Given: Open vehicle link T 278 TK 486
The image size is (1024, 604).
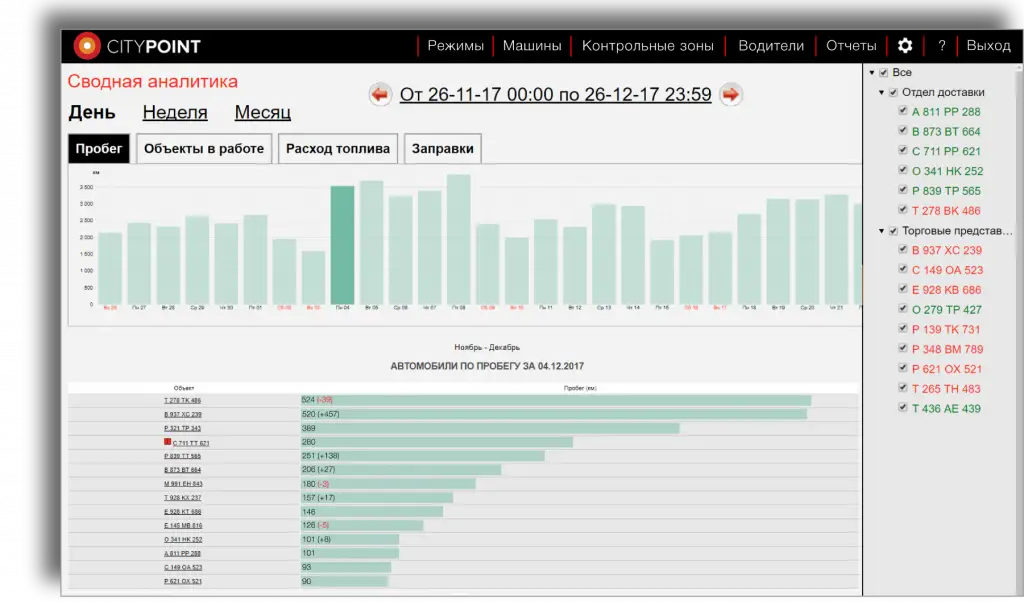Looking at the screenshot, I should click(x=182, y=400).
